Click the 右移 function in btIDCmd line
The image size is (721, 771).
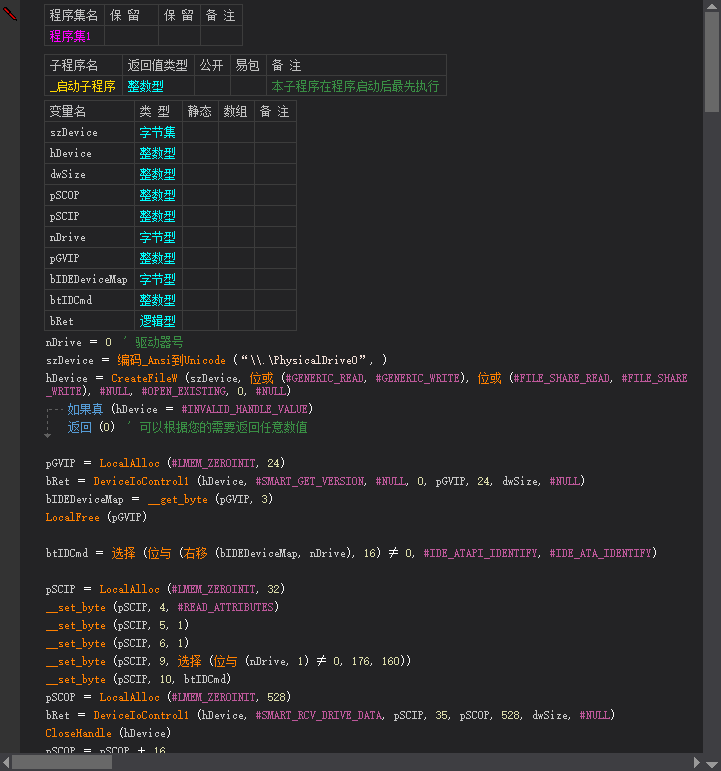pos(195,553)
